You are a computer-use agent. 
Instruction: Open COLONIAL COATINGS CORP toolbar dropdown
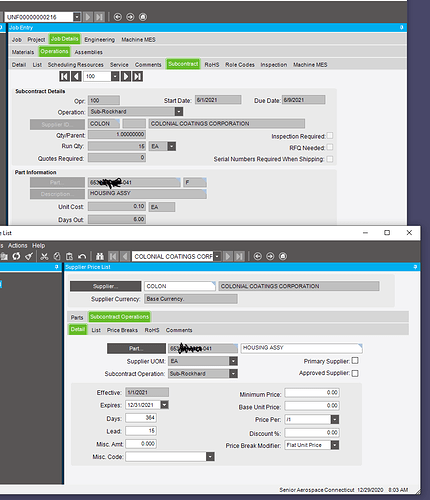pyautogui.click(x=217, y=256)
